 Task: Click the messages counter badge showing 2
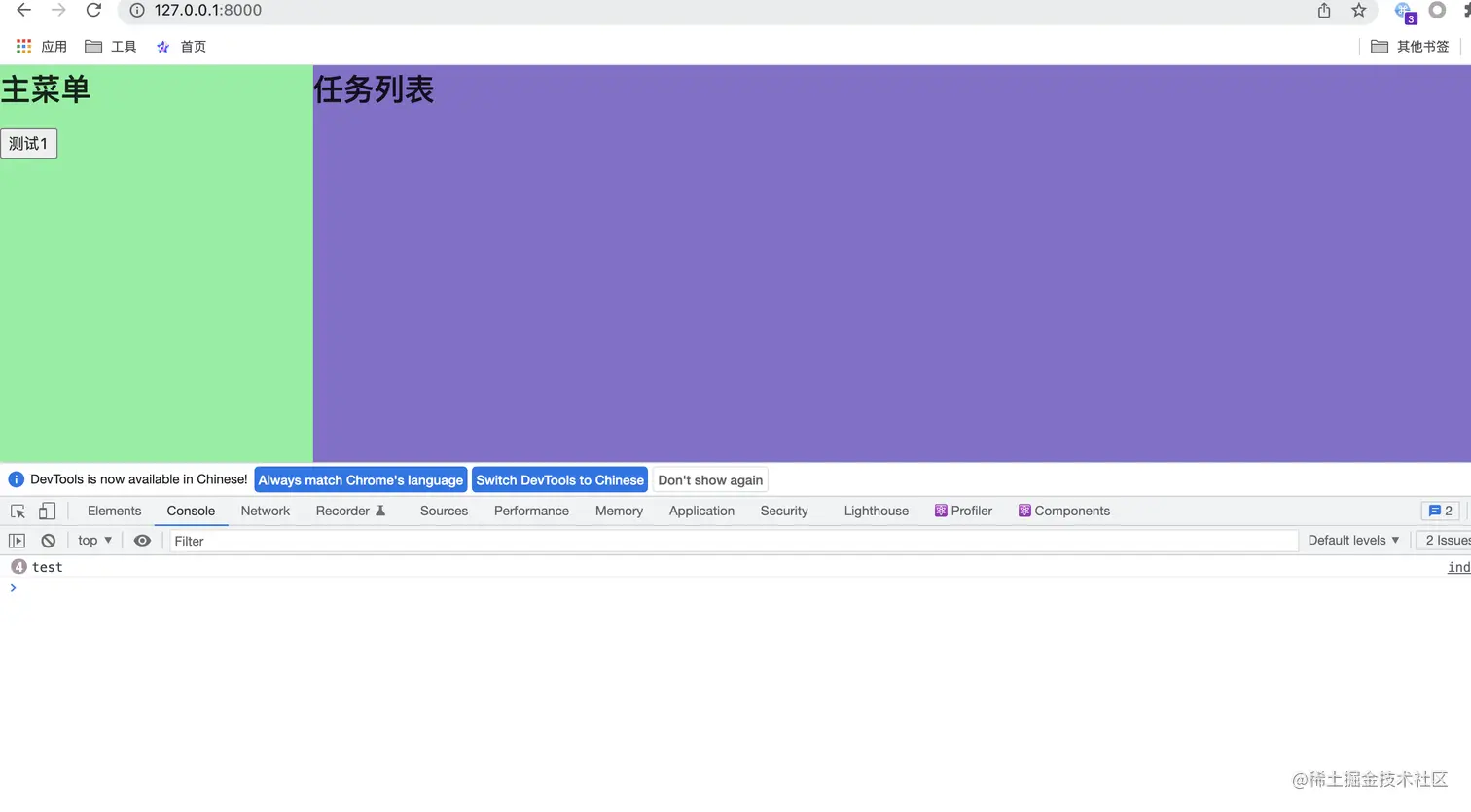pyautogui.click(x=1440, y=511)
